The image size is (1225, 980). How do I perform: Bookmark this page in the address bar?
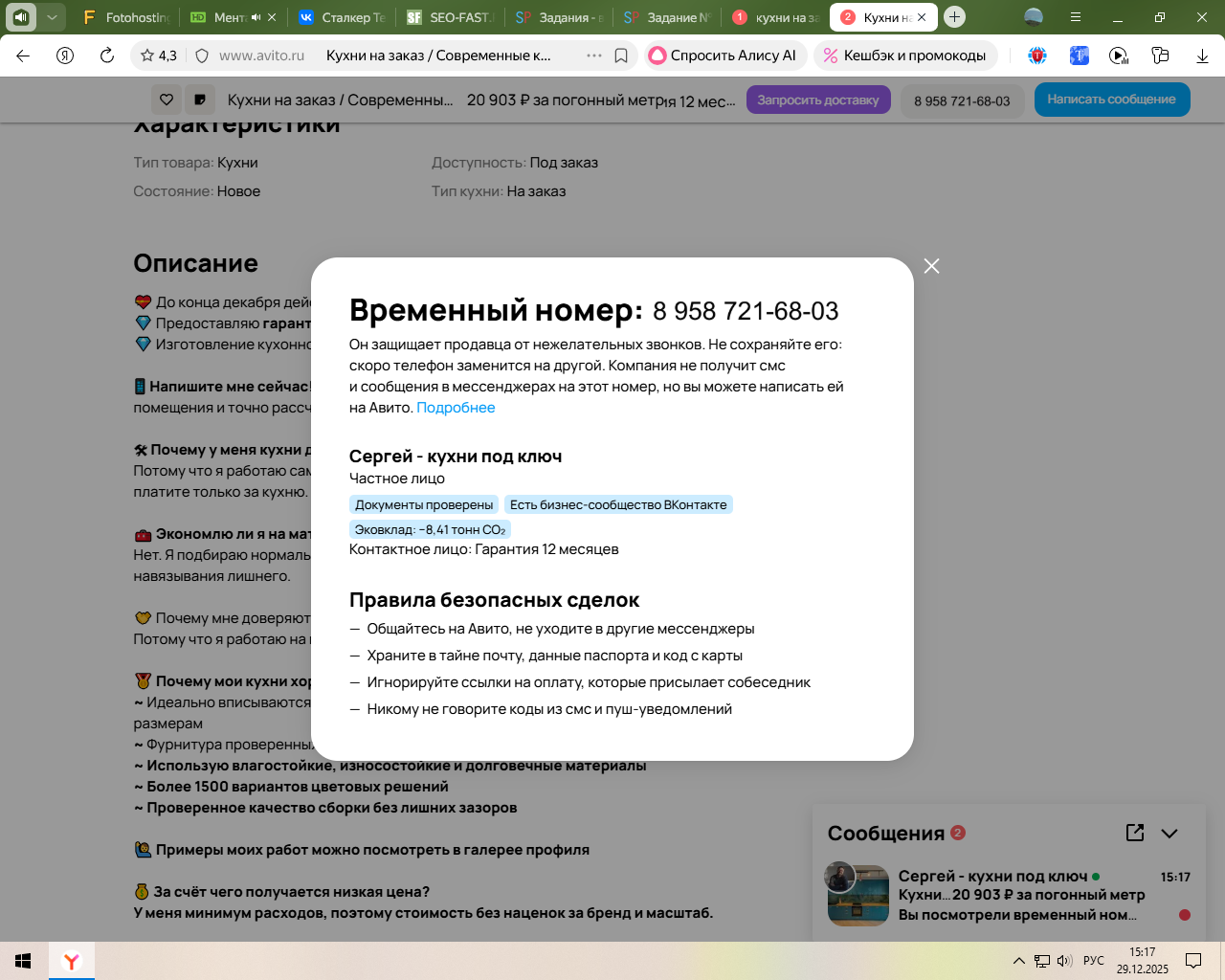point(621,56)
